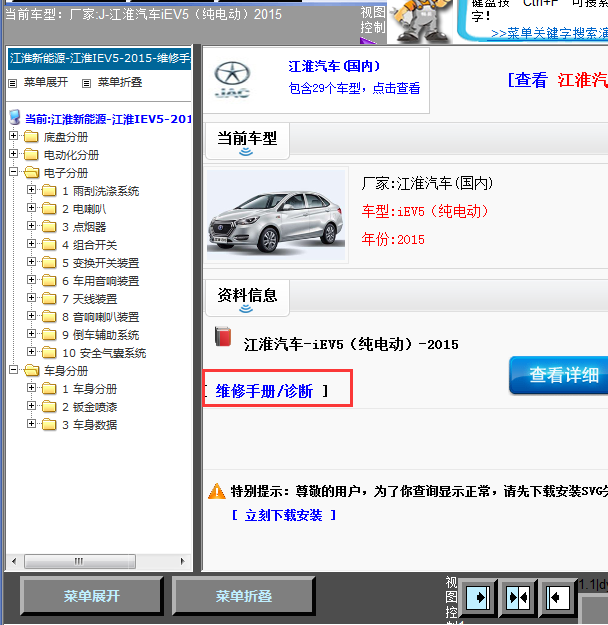Click the orange warning triangle icon
Image resolution: width=608 pixels, height=625 pixels.
pos(217,491)
